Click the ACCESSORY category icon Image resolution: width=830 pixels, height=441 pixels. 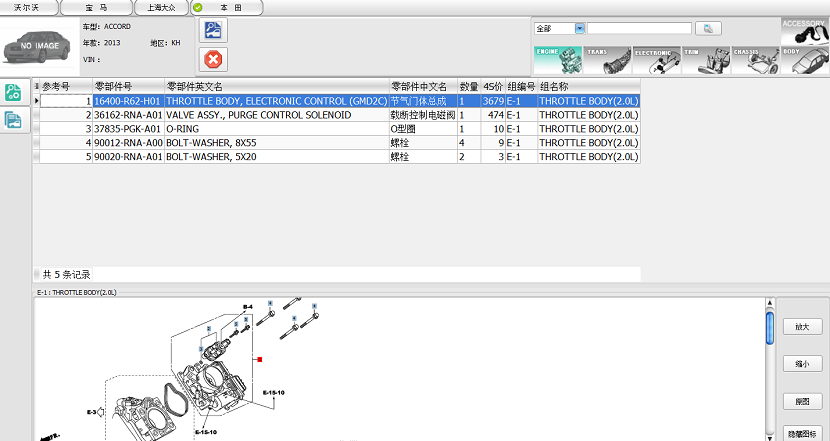click(x=805, y=30)
